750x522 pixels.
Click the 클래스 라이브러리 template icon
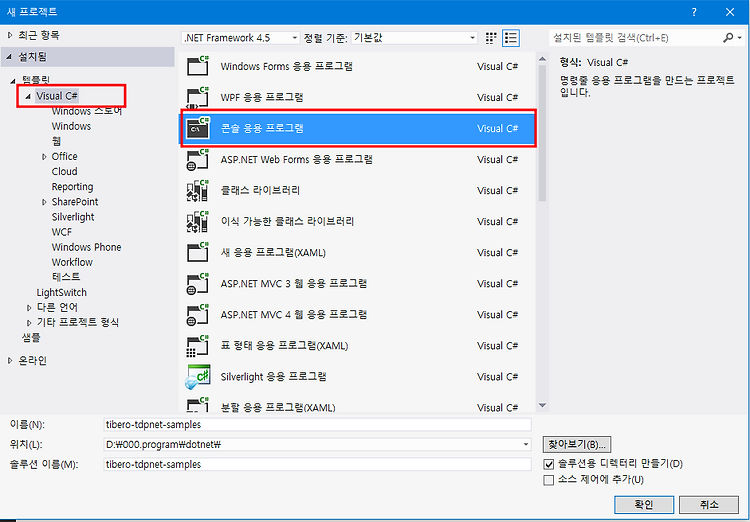click(x=198, y=190)
